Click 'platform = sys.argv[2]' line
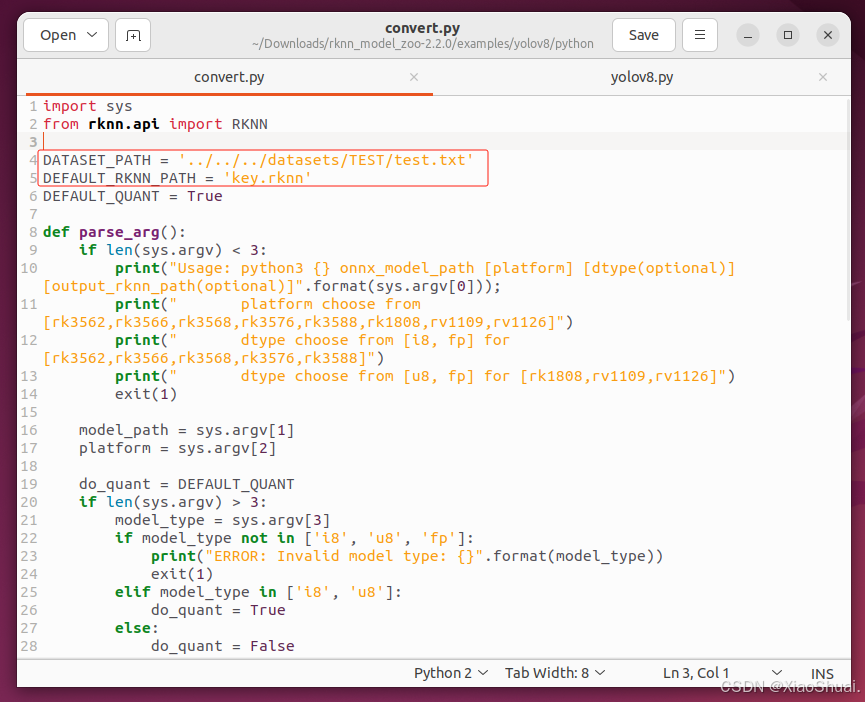This screenshot has height=702, width=865. [178, 448]
